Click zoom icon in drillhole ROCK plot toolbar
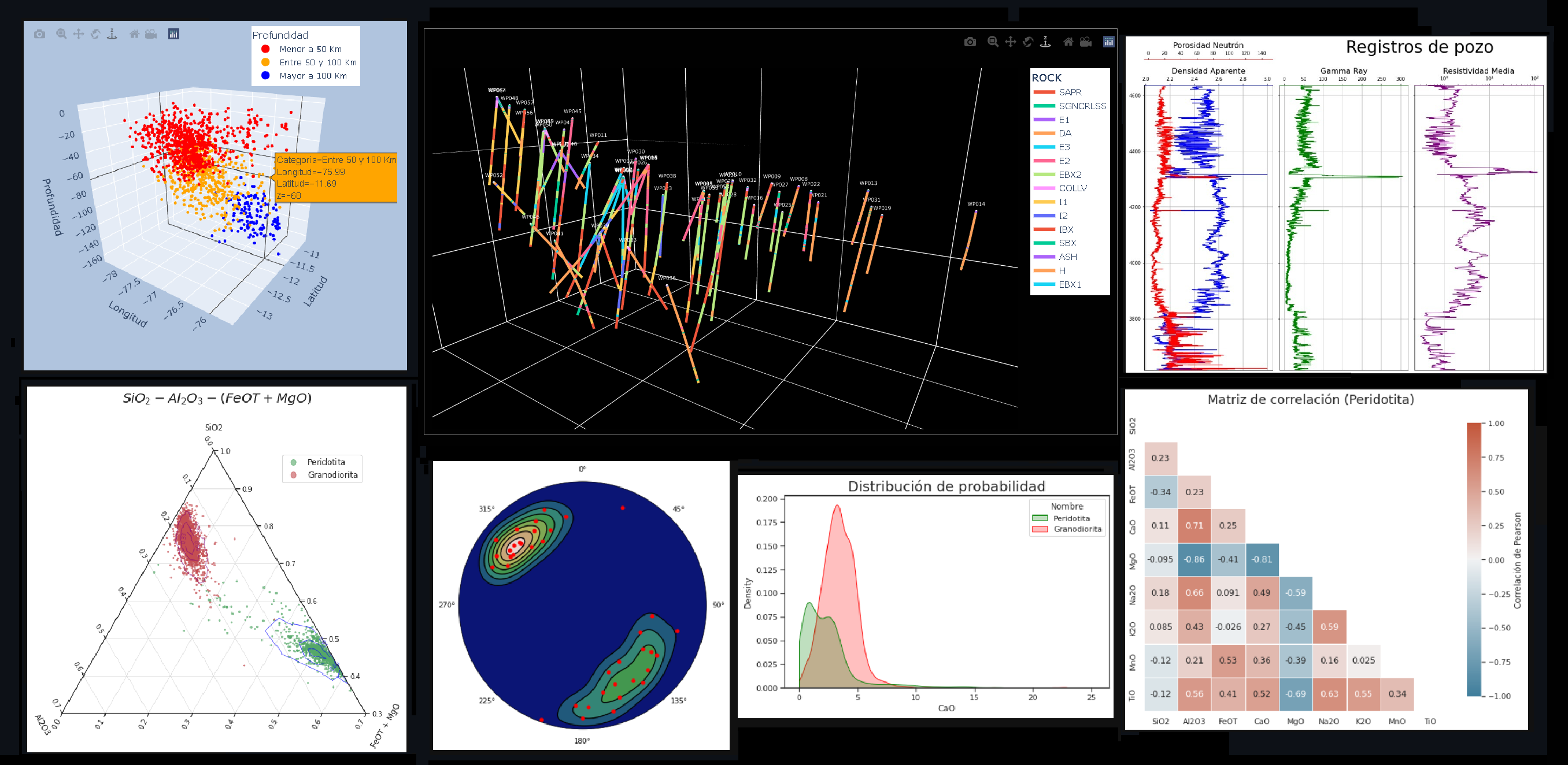The width and height of the screenshot is (1568, 765). click(x=993, y=42)
